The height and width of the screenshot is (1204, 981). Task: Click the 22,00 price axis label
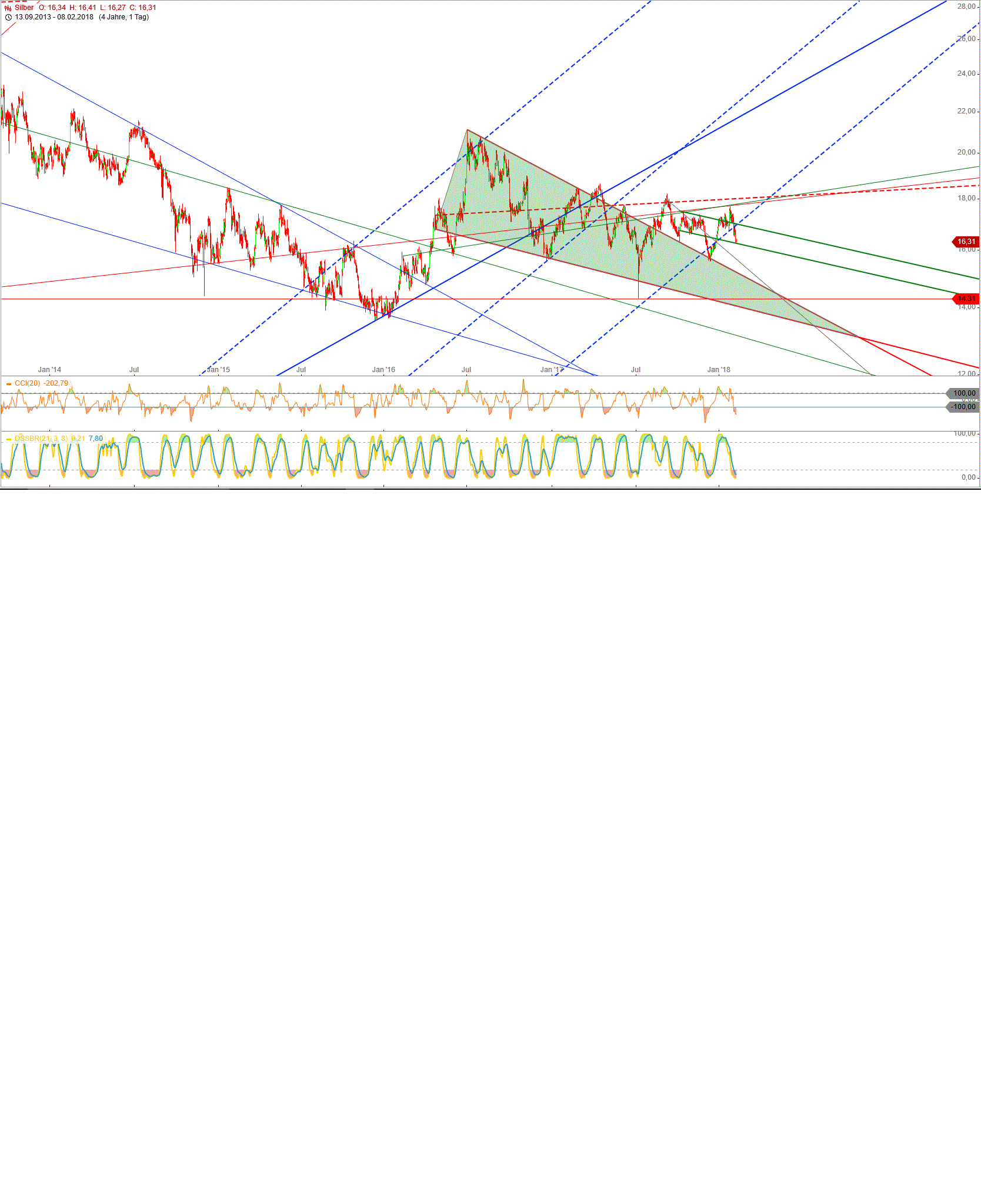coord(966,111)
